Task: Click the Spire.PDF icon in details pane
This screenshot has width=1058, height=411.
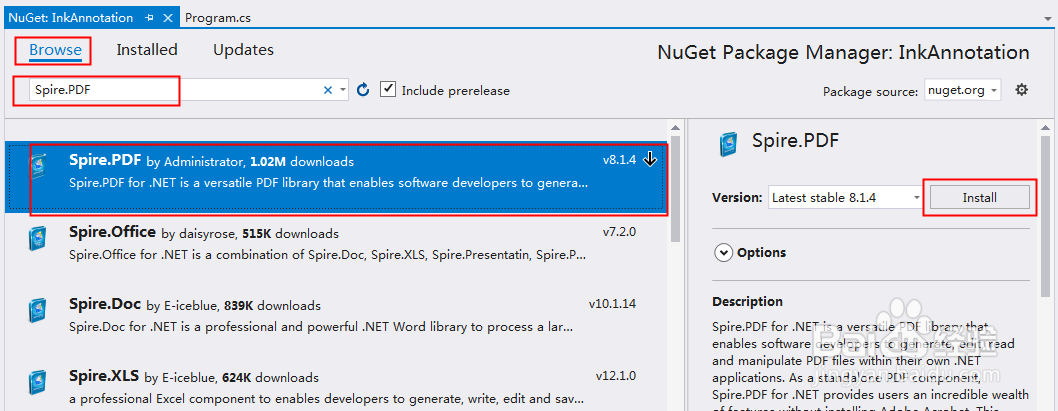Action: pyautogui.click(x=728, y=143)
